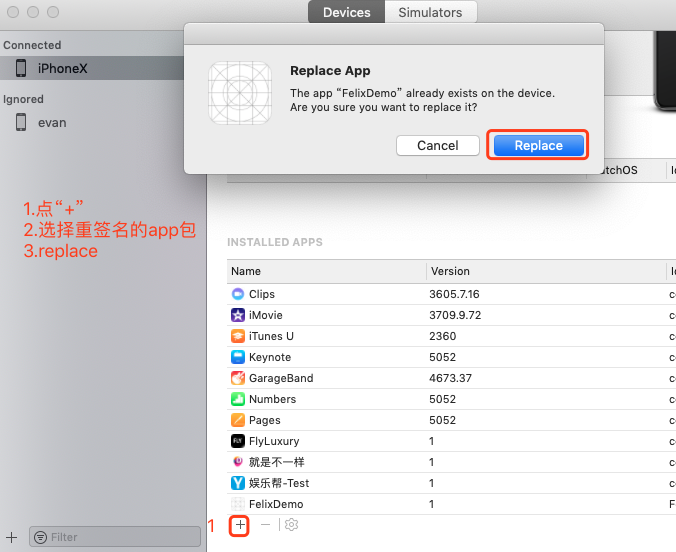Click version 5052 in the Pages row
The height and width of the screenshot is (552, 676).
(x=442, y=420)
